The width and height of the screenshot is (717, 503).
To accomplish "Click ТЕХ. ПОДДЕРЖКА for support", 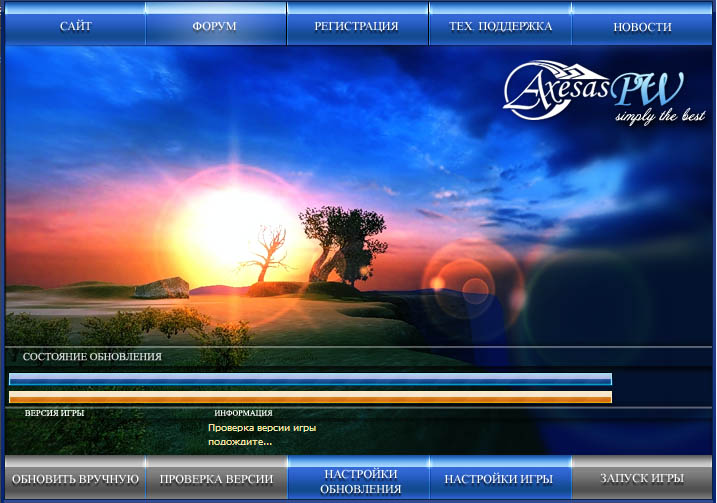I will coord(500,26).
